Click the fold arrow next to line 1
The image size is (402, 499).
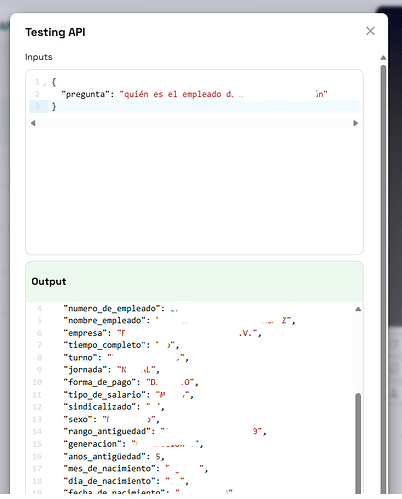(x=44, y=84)
